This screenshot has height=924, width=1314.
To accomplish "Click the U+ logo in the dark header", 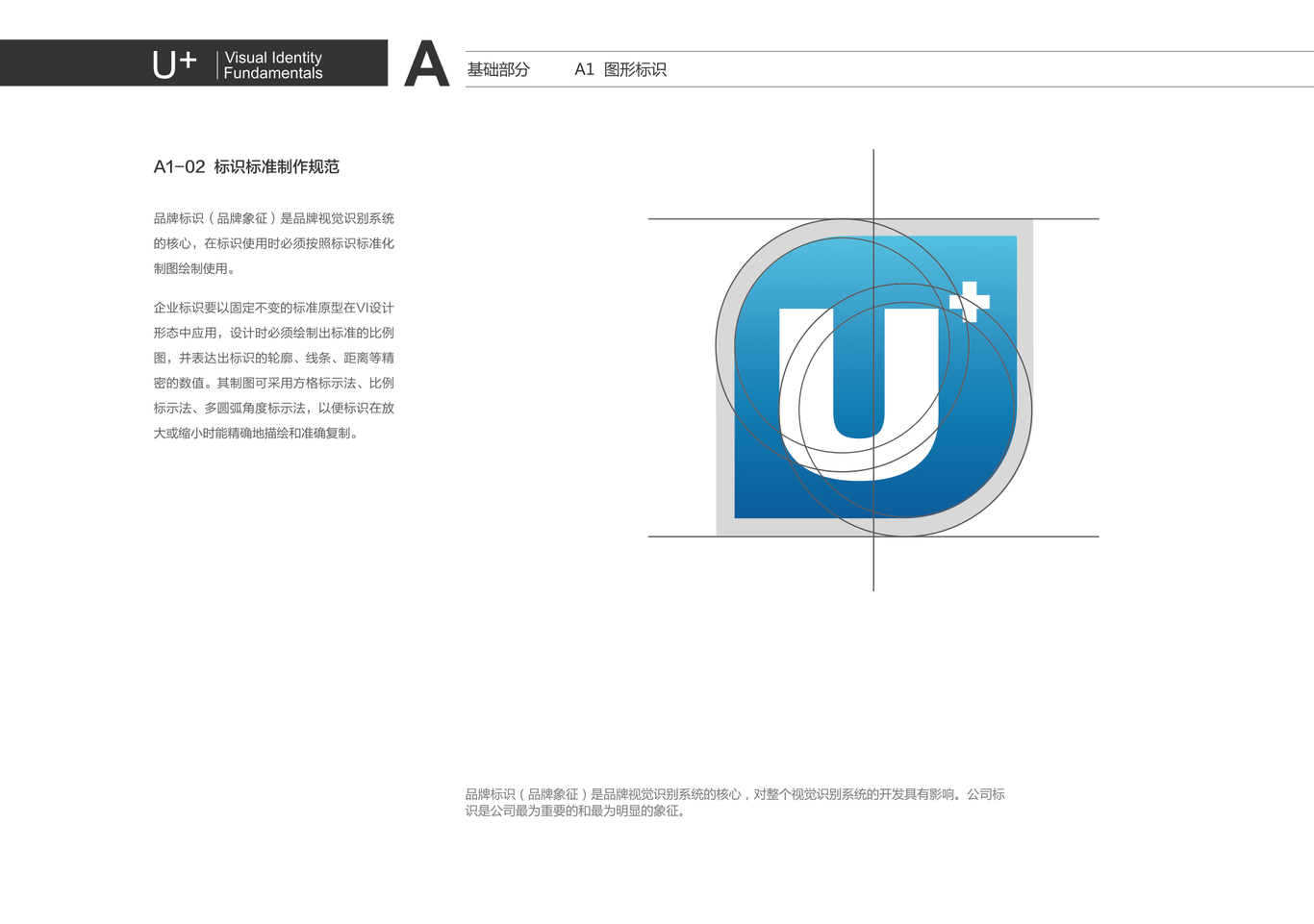I will [174, 64].
